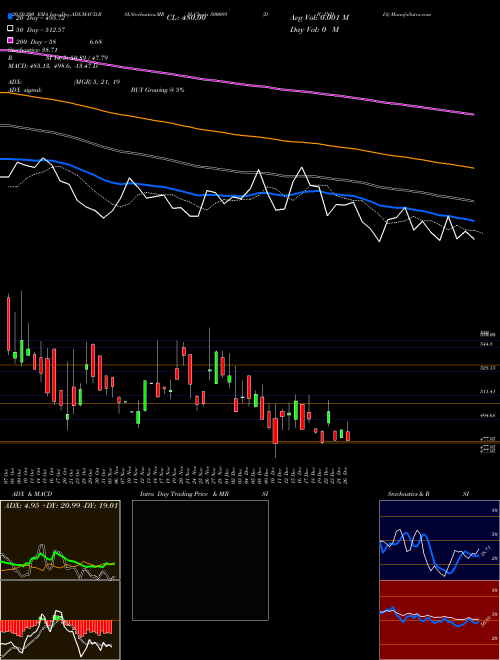Click the 'Stochastics & R' panel title
500x660 pixels.
coord(409,494)
